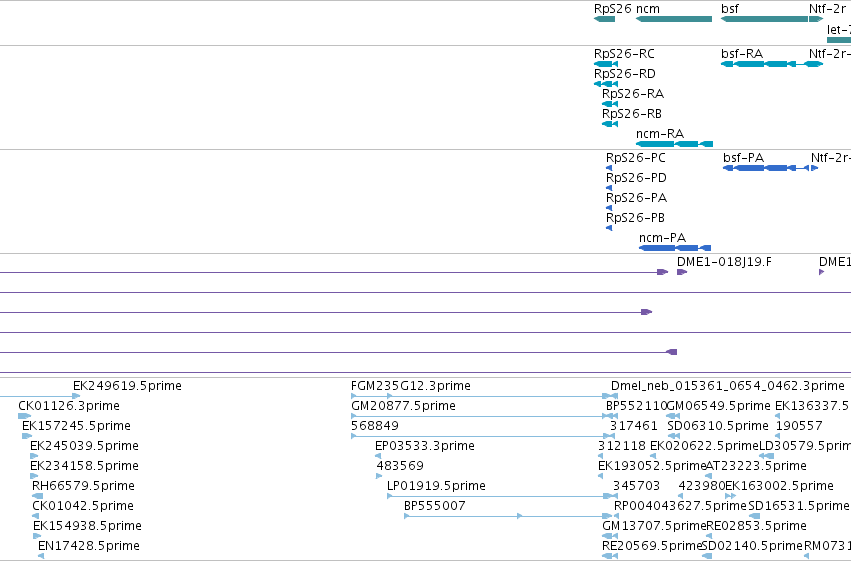Viewport: 851px width, 561px height.
Task: Select EST CK01042.5prime
Action: click(x=82, y=506)
